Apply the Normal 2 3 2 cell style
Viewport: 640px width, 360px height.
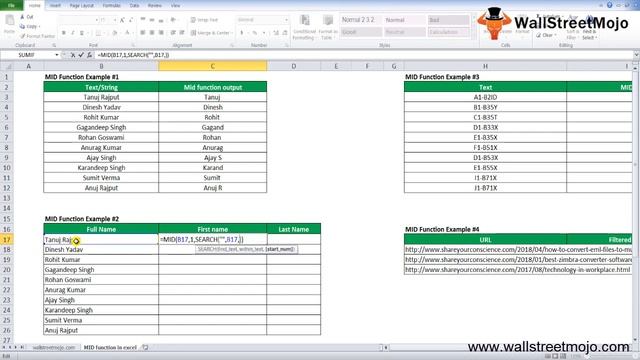click(361, 20)
